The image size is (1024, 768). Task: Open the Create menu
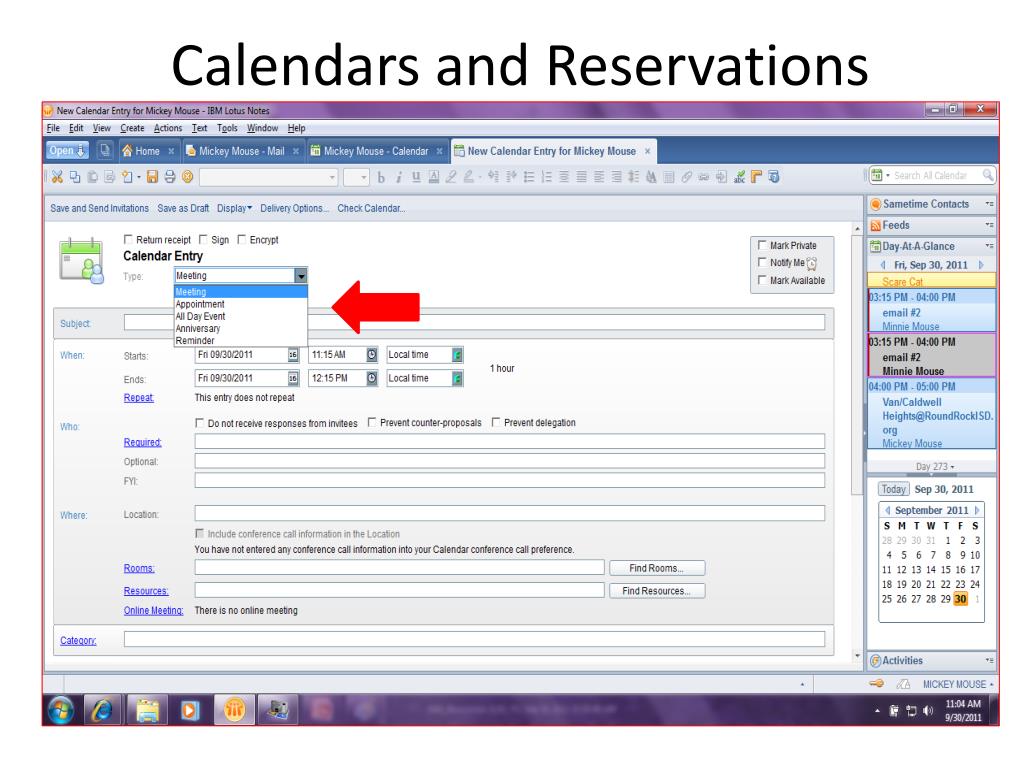(132, 129)
